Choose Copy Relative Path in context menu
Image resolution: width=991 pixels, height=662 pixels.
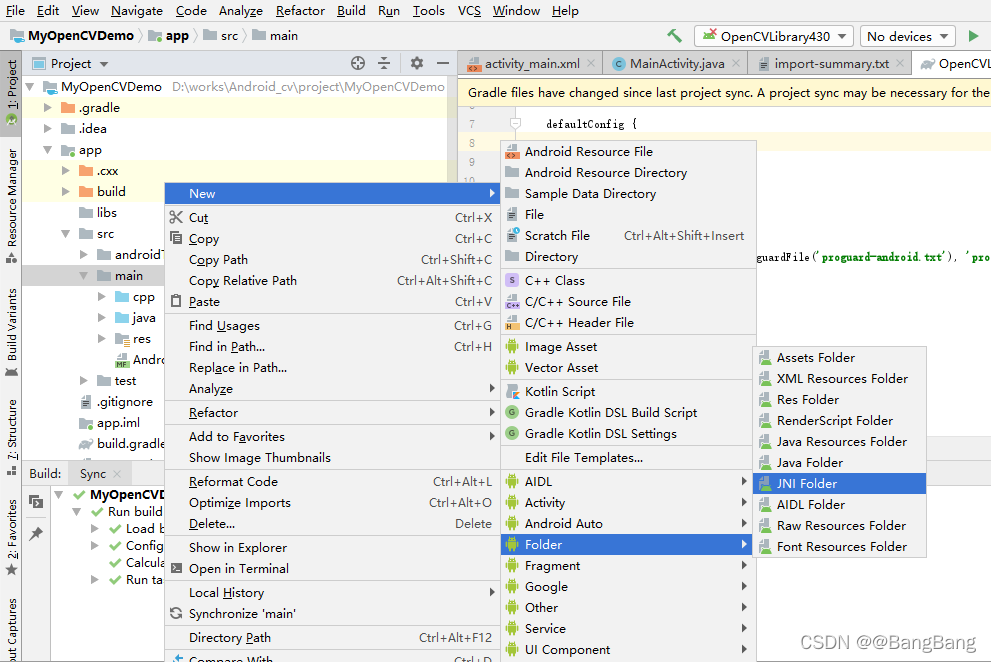[332, 280]
